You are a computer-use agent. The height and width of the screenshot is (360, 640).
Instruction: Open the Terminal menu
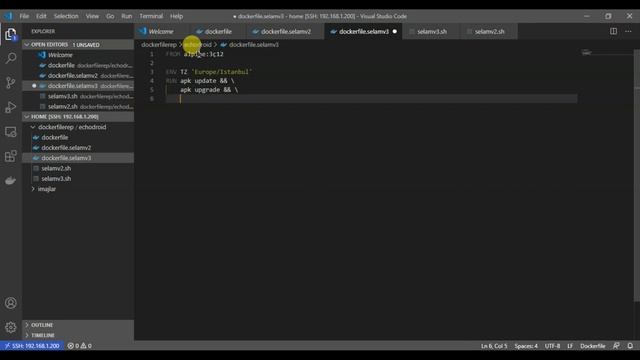(x=151, y=16)
